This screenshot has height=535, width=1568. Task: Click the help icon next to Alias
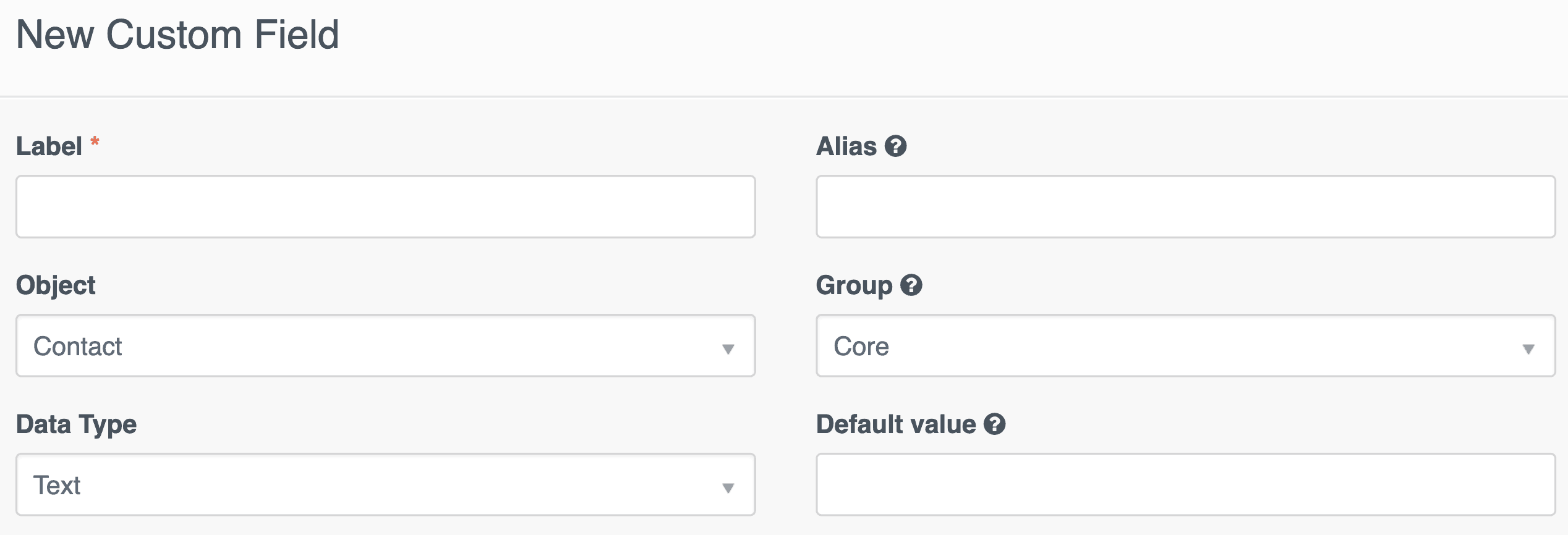pos(895,146)
